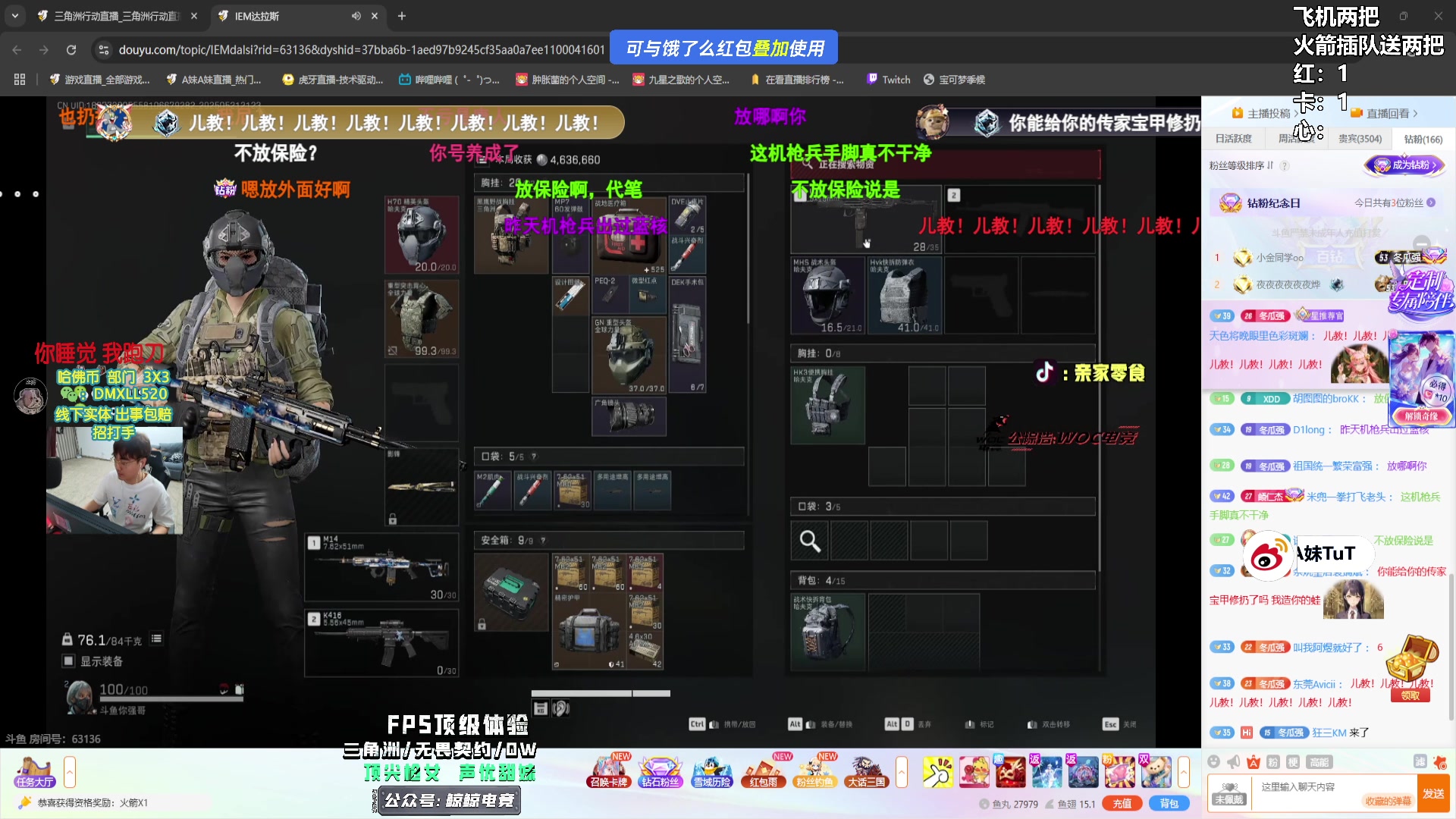This screenshot has height=819, width=1456.
Task: Collapse the floating promo with minus button
Action: pyautogui.click(x=1422, y=243)
